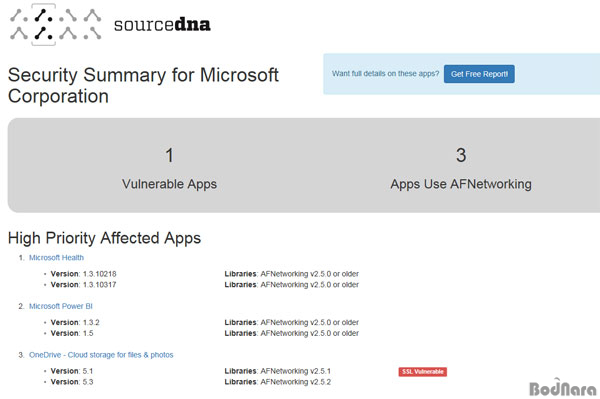
Task: Select the Microsoft Health version 1.3.10218 entry
Action: pyautogui.click(x=83, y=274)
